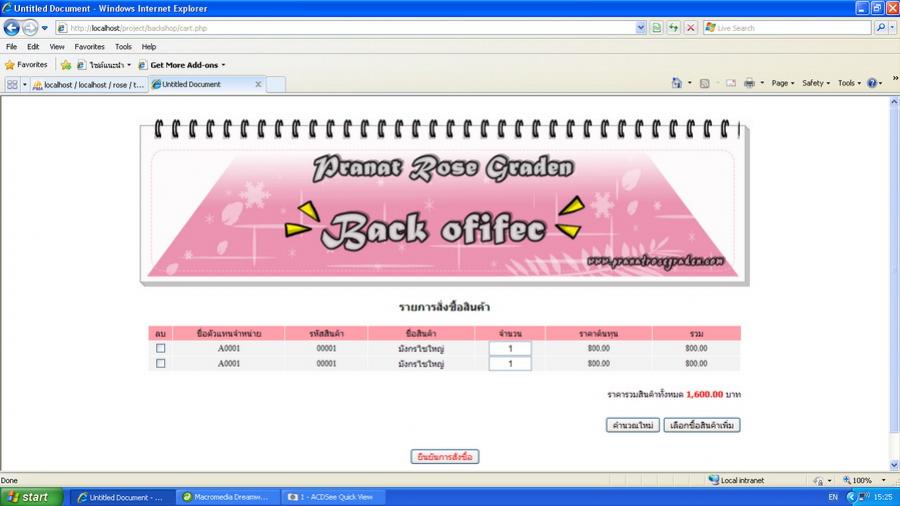Click the Pranat Rose Graden banner image
The width and height of the screenshot is (900, 506).
444,202
